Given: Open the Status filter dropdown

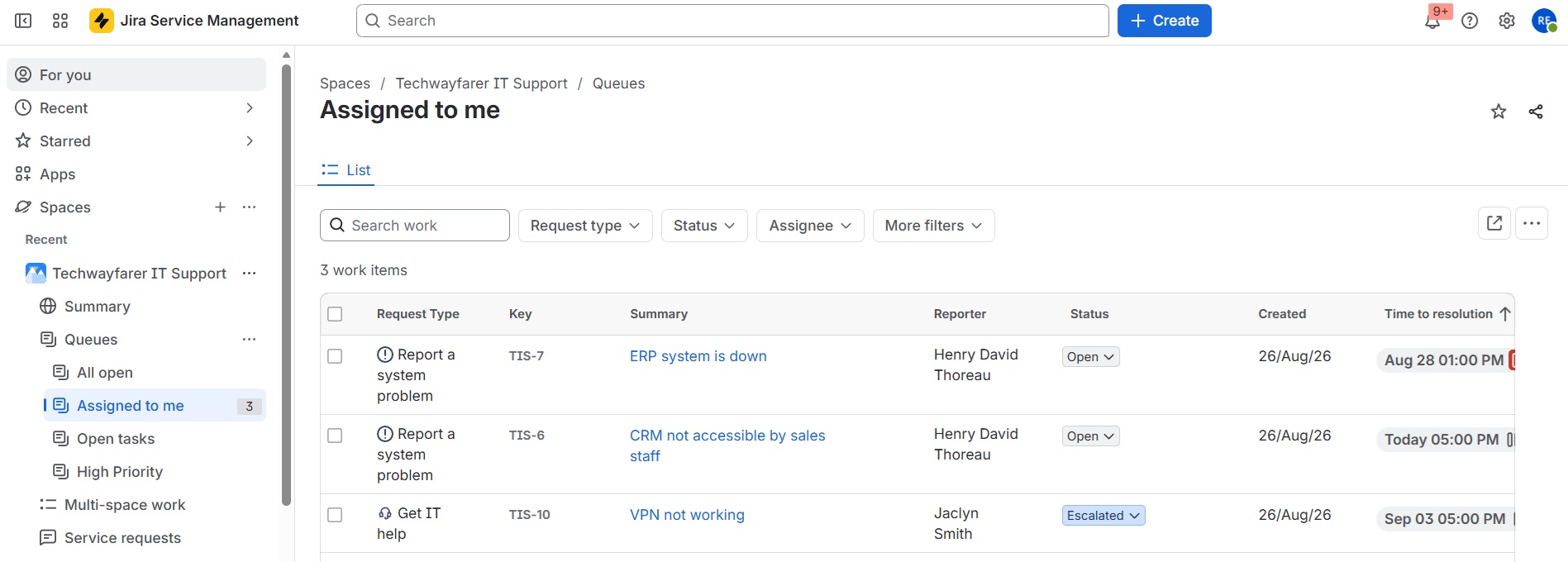Looking at the screenshot, I should click(704, 226).
